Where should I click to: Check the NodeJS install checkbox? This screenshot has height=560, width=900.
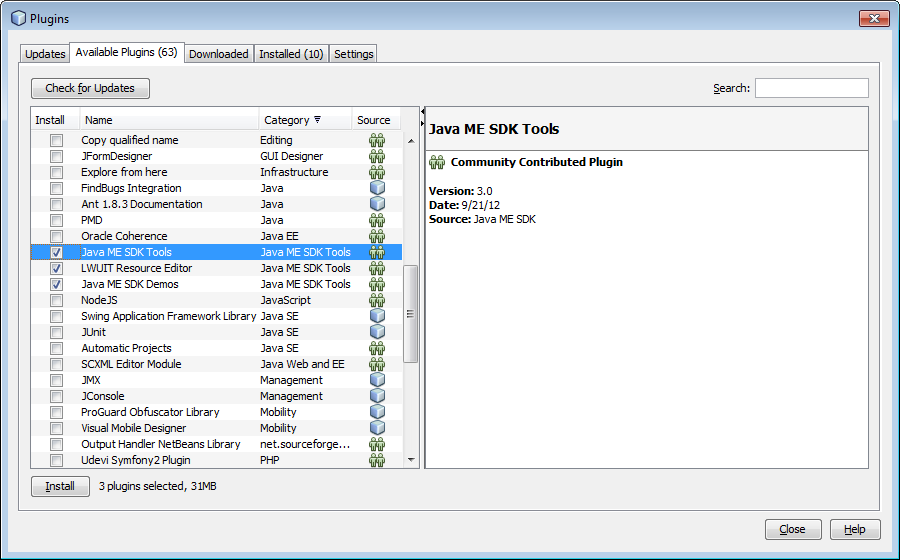point(56,301)
